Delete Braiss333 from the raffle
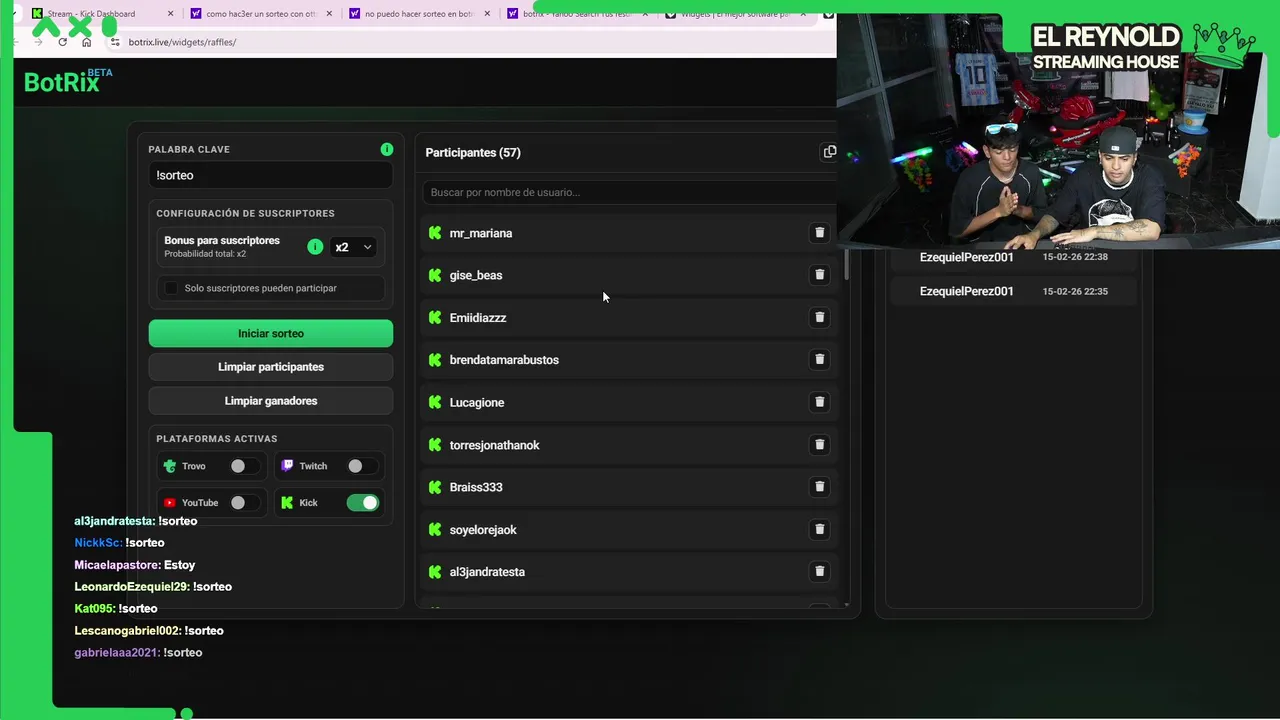This screenshot has width=1280, height=720. [x=819, y=487]
